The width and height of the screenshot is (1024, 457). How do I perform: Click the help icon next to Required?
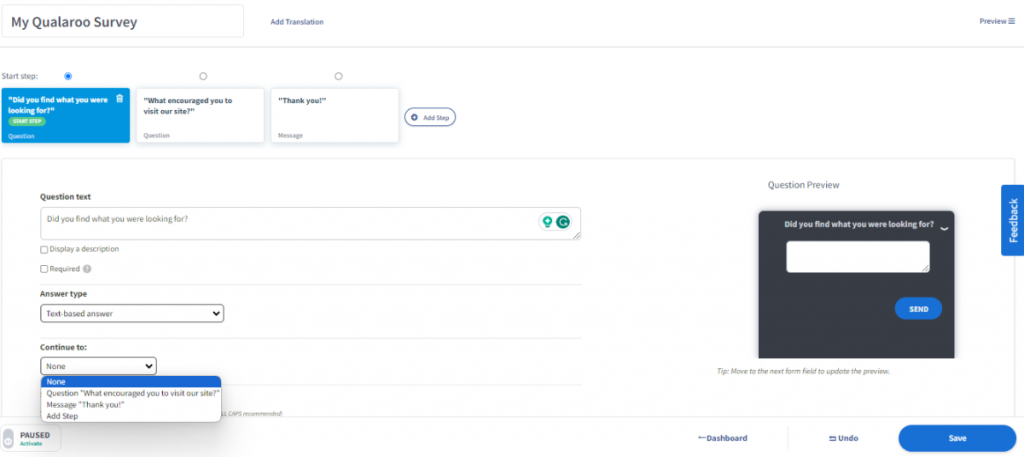87,268
